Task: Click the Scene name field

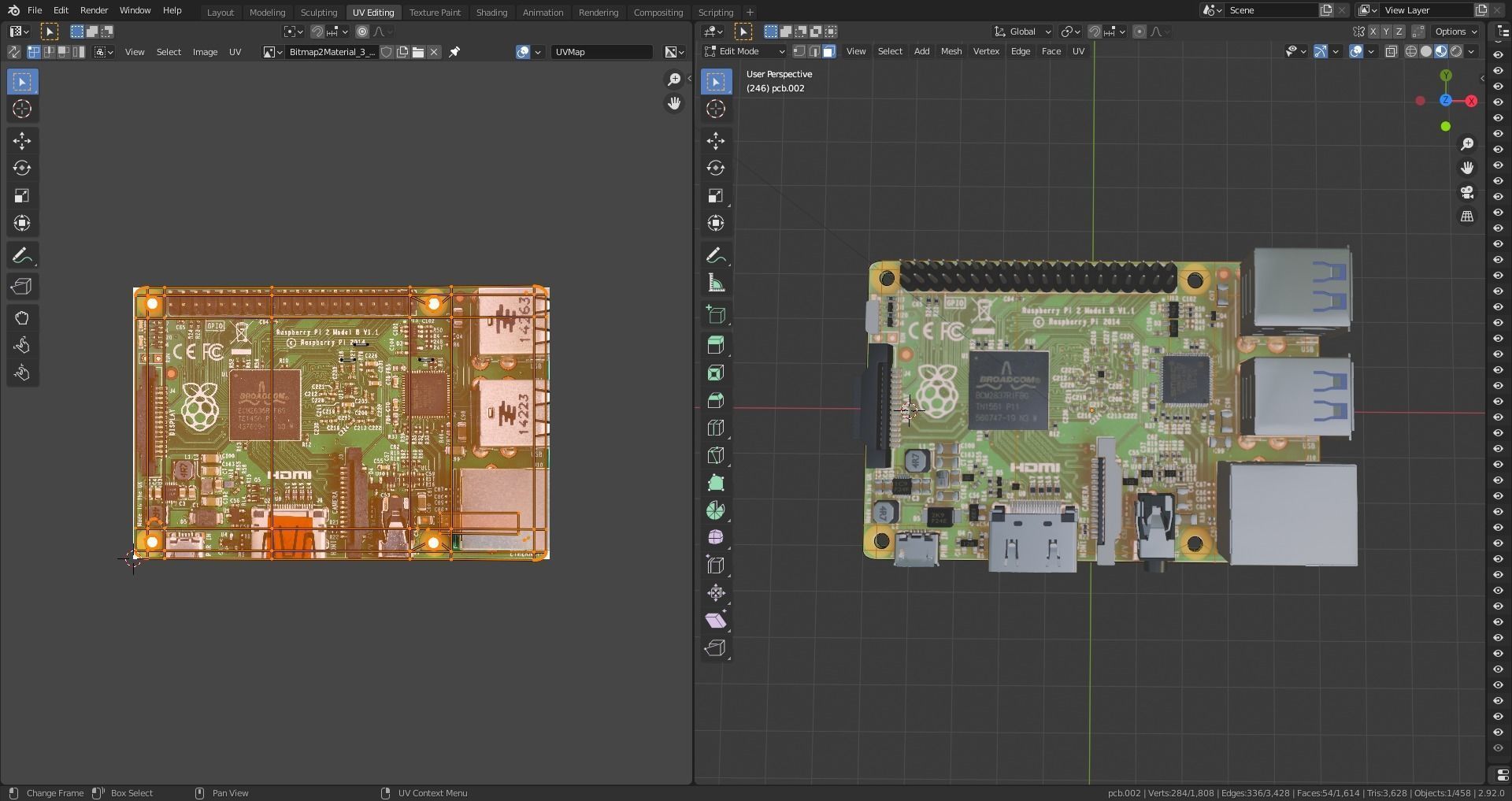Action: 1269,10
